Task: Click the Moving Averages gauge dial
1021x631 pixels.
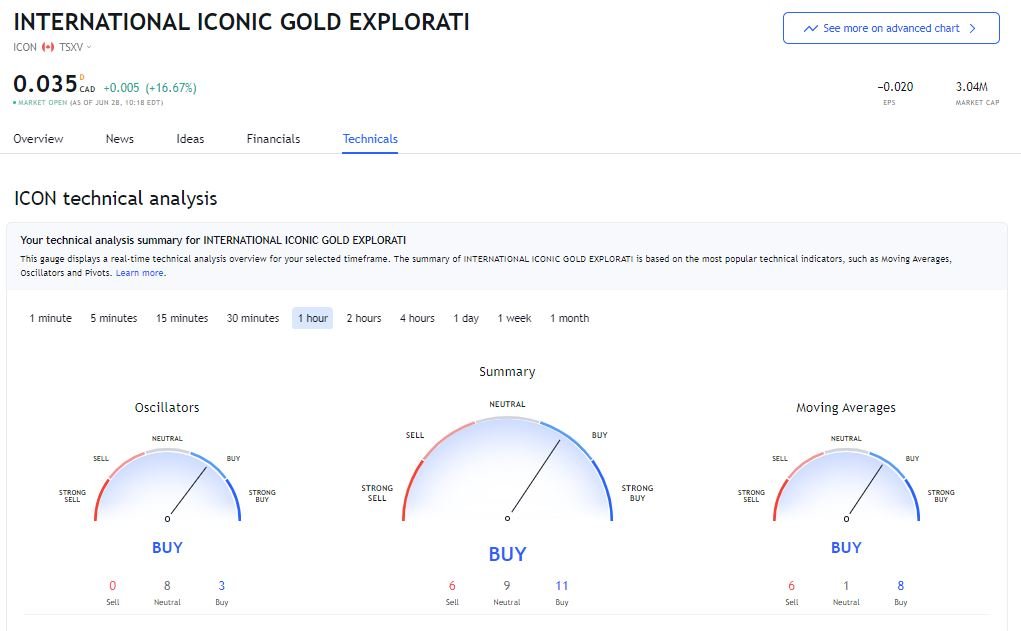Action: pyautogui.click(x=846, y=485)
